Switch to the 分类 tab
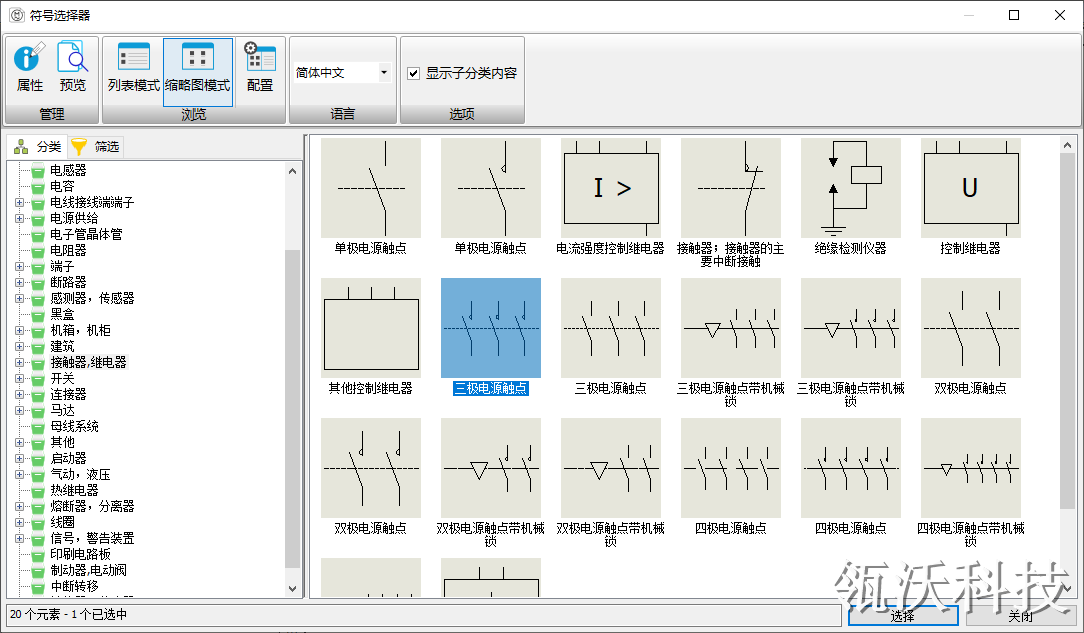This screenshot has height=633, width=1084. click(x=38, y=147)
